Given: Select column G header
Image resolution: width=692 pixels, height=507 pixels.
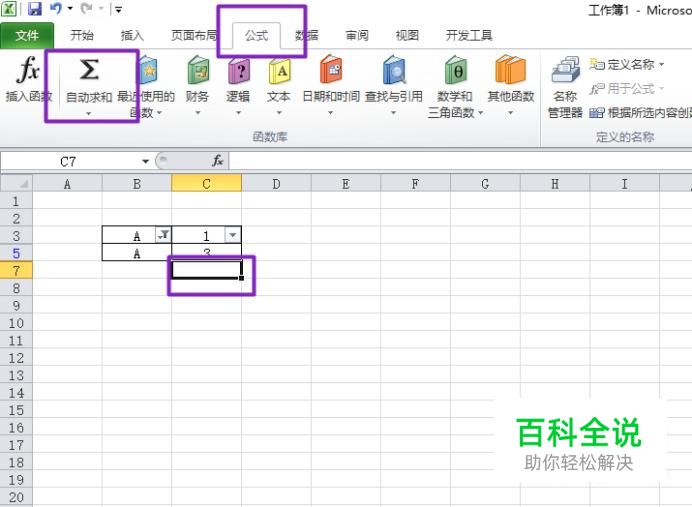Looking at the screenshot, I should 485,184.
